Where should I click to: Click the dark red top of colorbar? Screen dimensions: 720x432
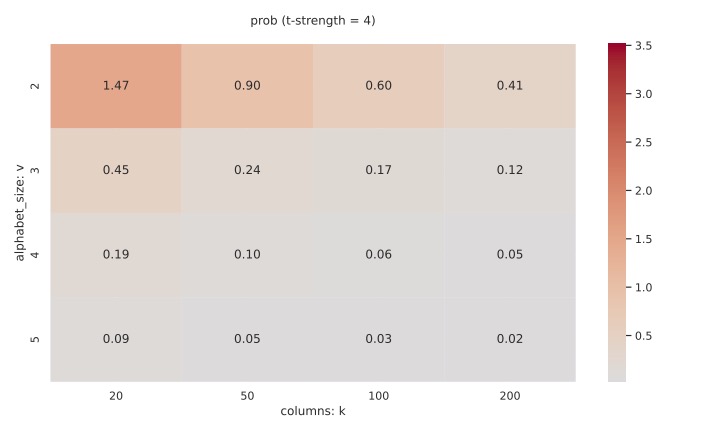coord(617,48)
